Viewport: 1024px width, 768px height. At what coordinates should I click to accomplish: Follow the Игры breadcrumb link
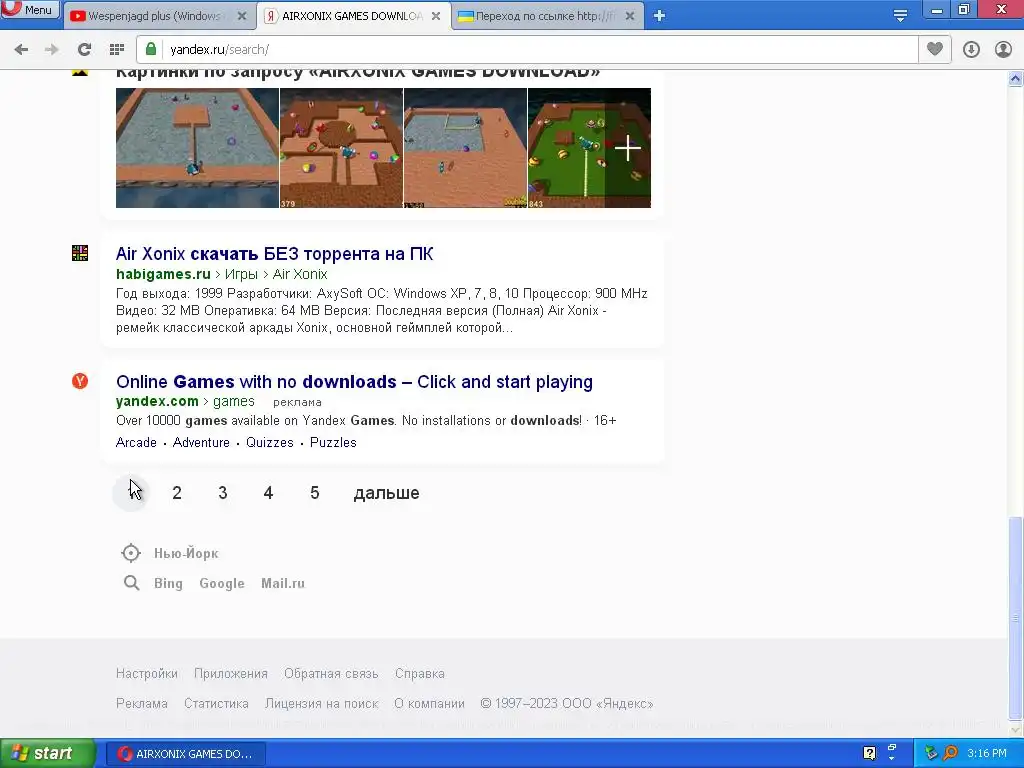(x=241, y=274)
